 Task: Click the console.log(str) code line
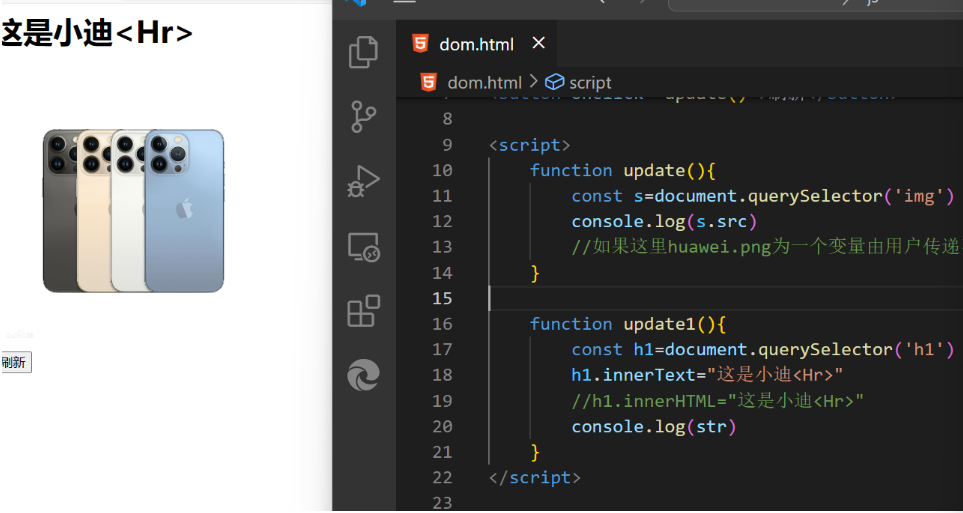pos(654,426)
